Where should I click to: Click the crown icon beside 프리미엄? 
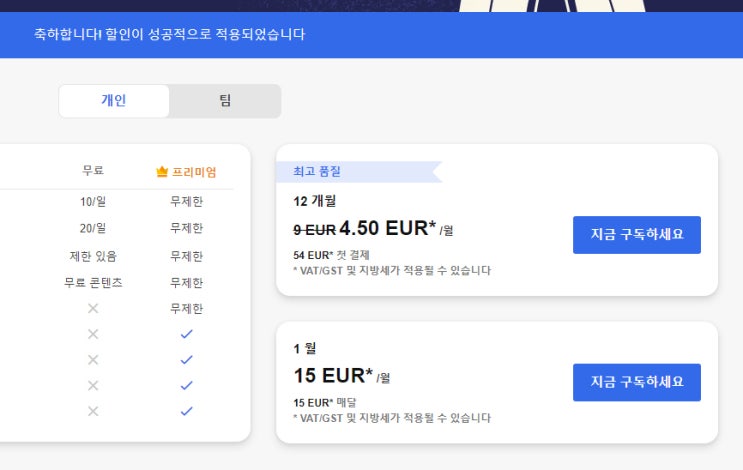point(162,172)
